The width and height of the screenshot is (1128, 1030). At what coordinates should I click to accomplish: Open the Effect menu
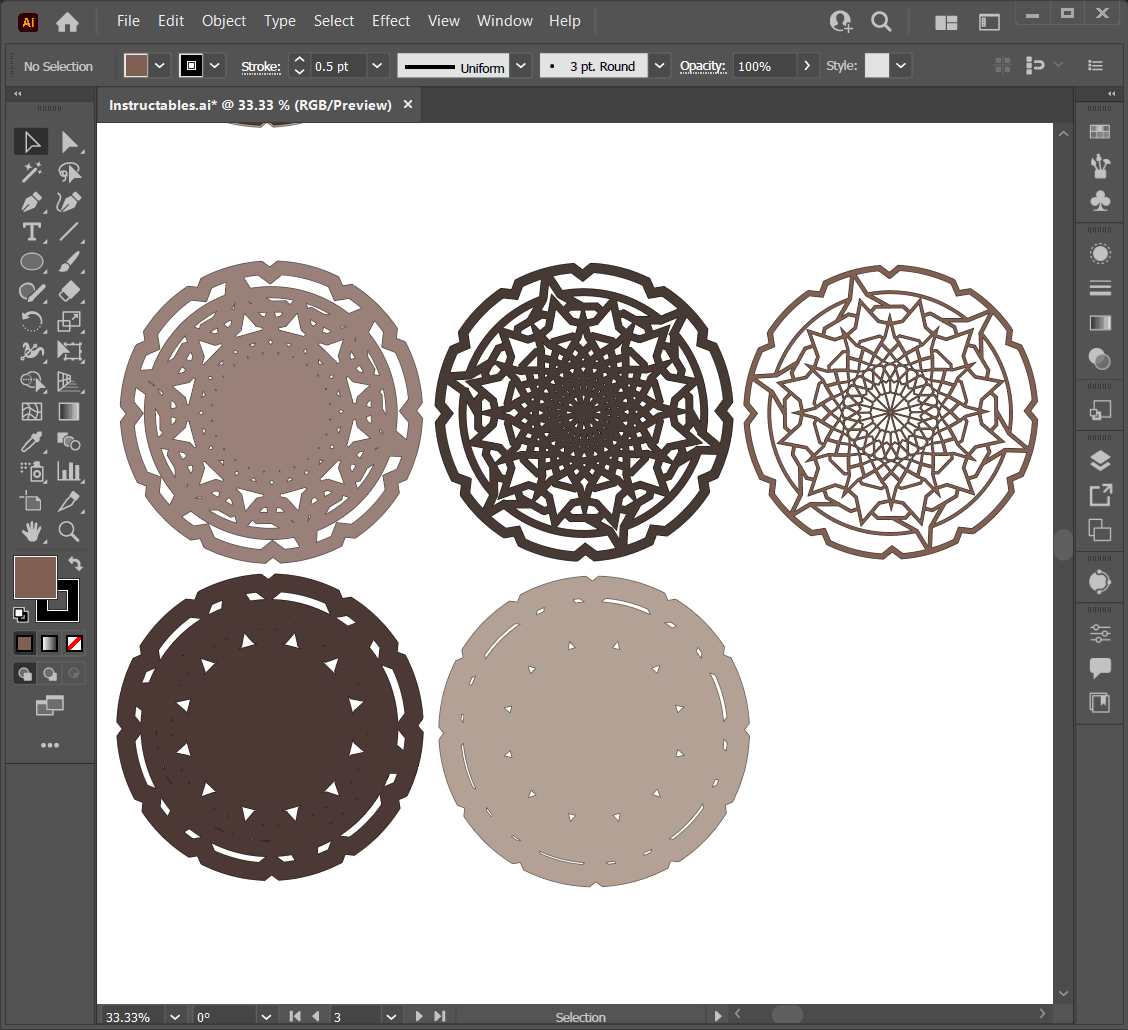(391, 21)
